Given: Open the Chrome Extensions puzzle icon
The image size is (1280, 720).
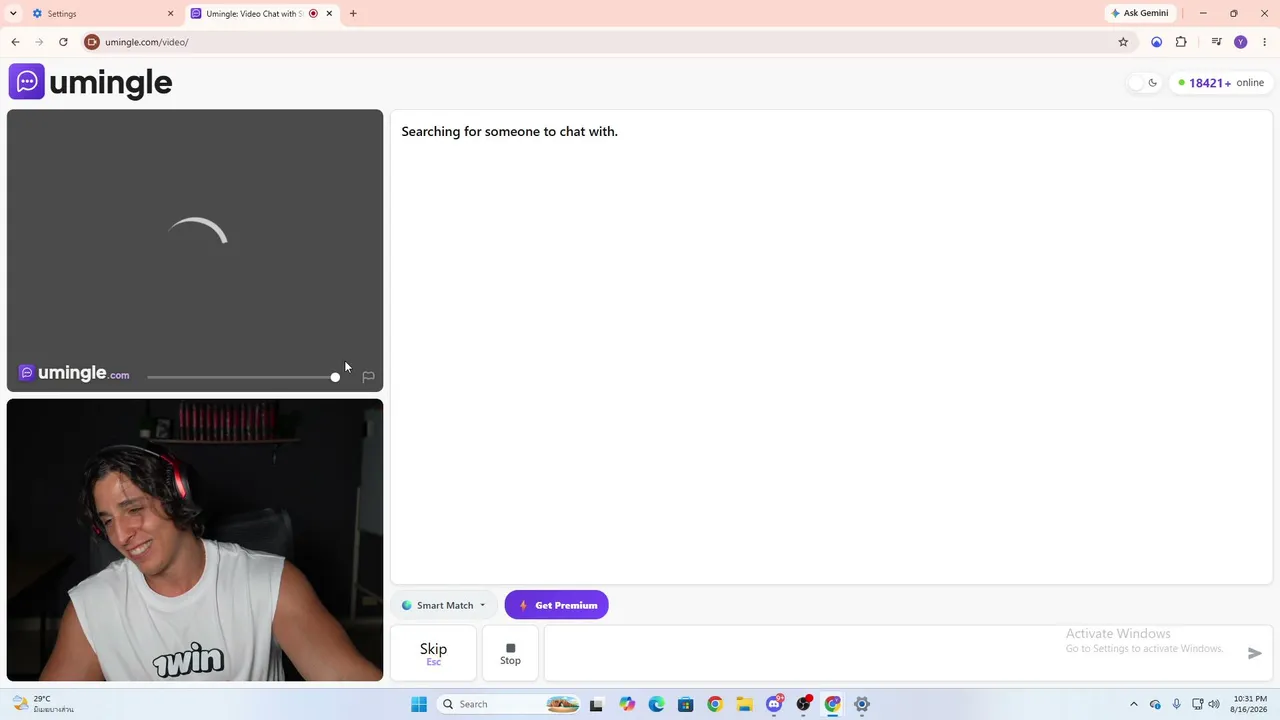Looking at the screenshot, I should [1181, 42].
